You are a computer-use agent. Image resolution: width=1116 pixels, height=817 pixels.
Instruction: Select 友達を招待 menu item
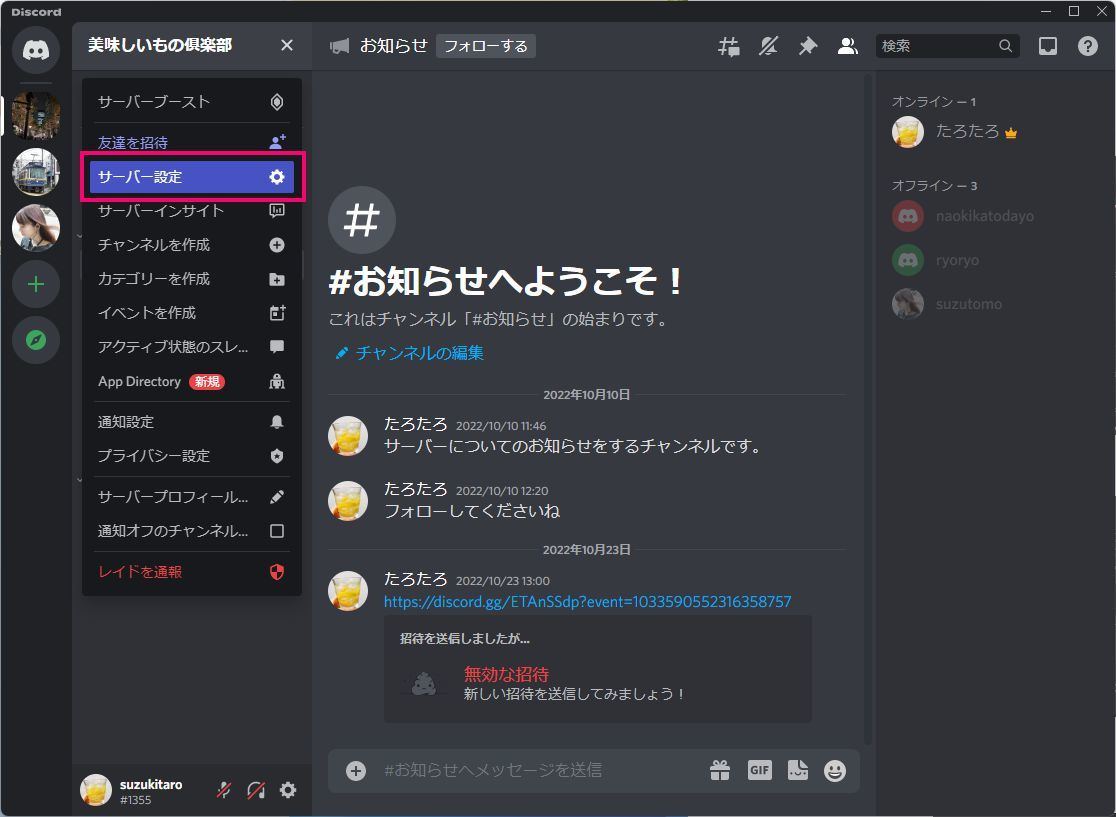tap(191, 142)
